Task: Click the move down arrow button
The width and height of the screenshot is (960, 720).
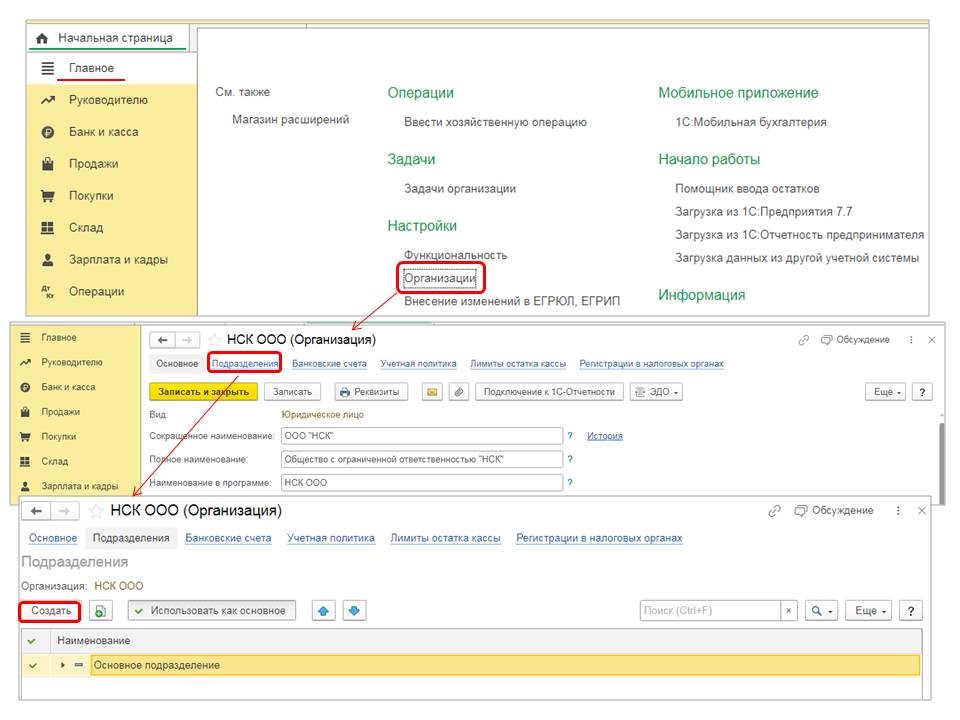Action: point(354,611)
